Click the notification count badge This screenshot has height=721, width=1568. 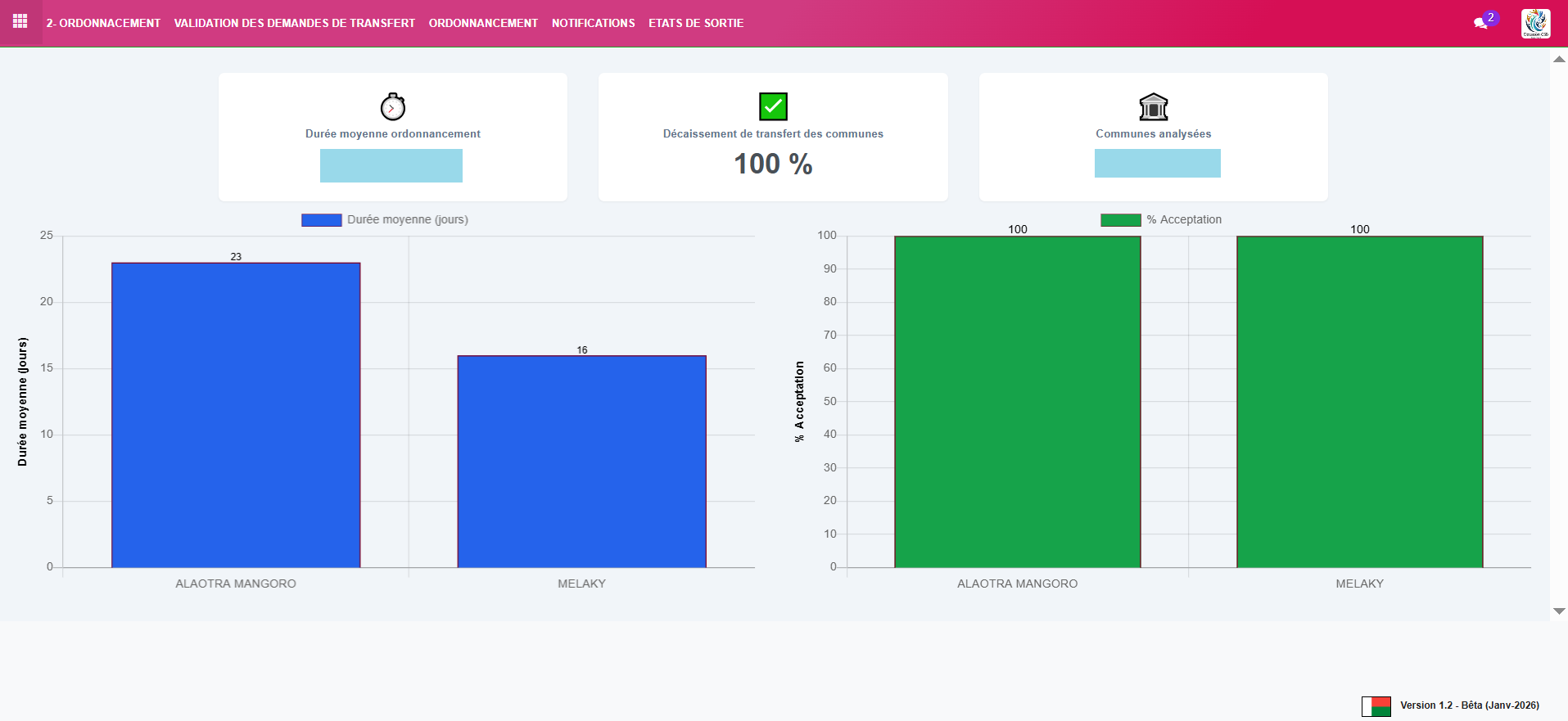(x=1491, y=17)
